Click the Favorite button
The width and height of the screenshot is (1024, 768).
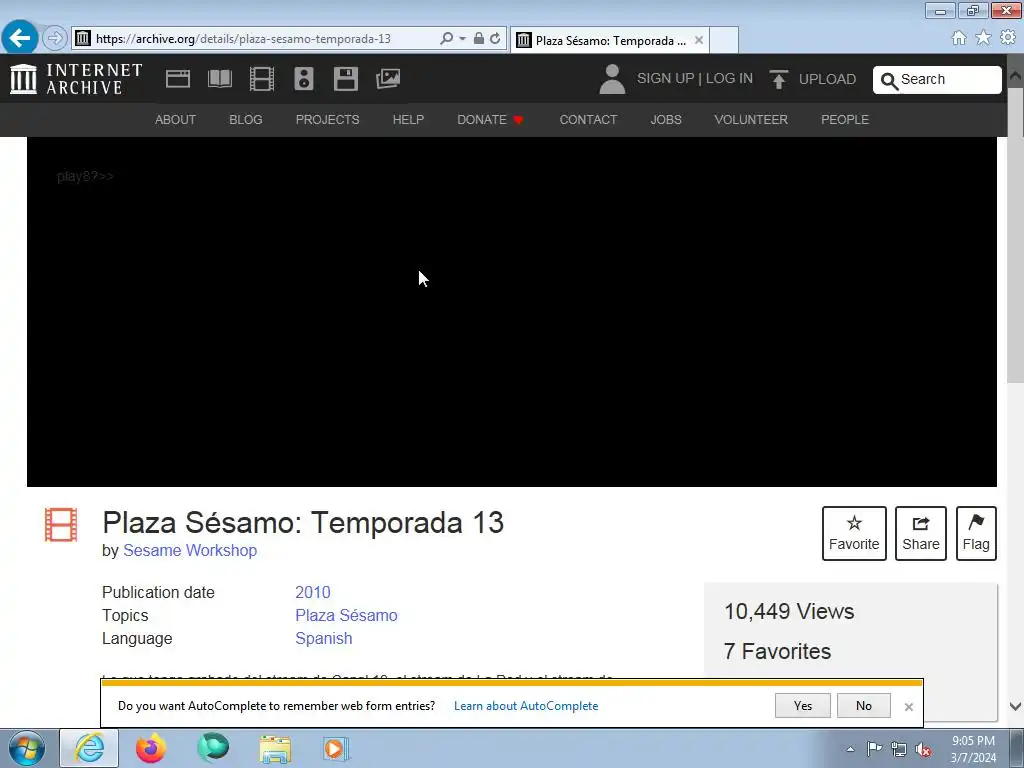point(854,533)
